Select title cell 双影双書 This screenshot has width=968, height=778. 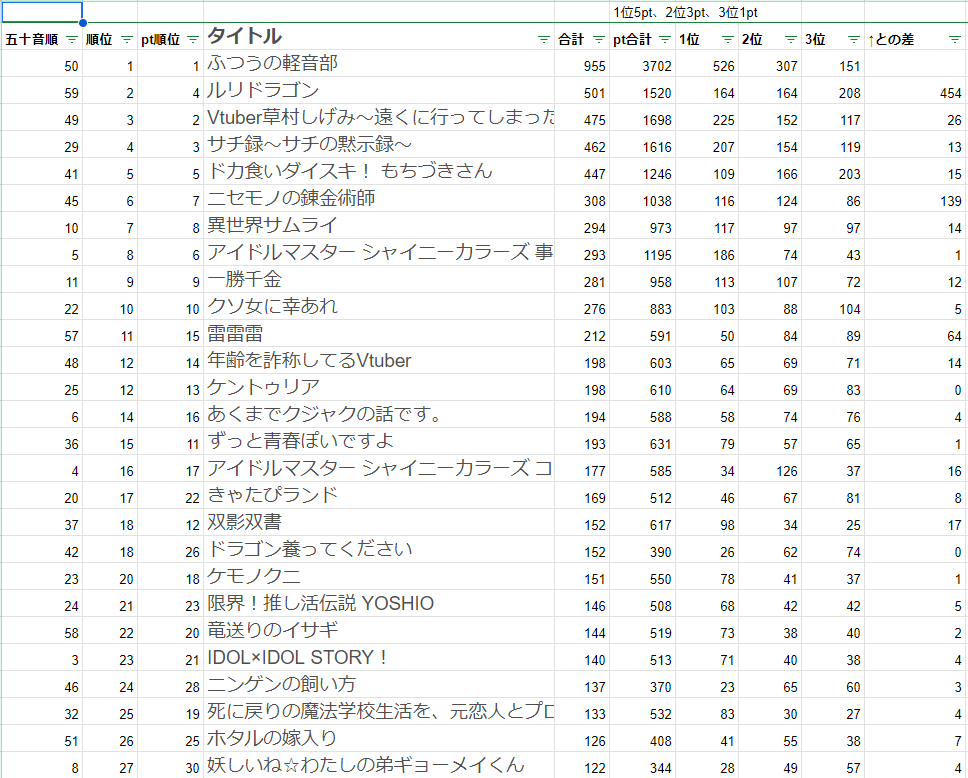click(x=378, y=523)
